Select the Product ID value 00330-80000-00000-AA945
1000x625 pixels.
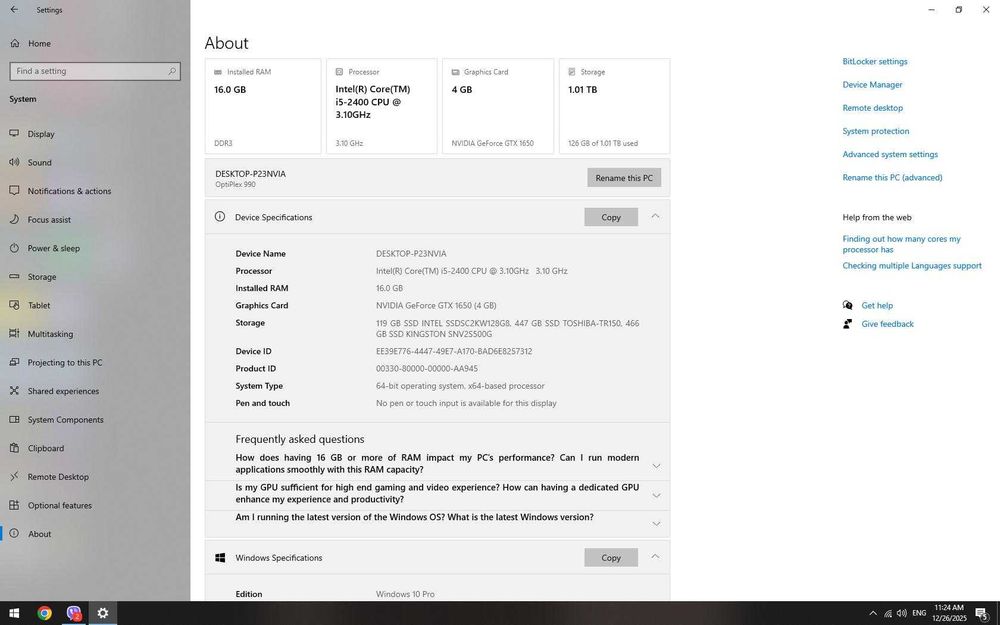tap(427, 369)
